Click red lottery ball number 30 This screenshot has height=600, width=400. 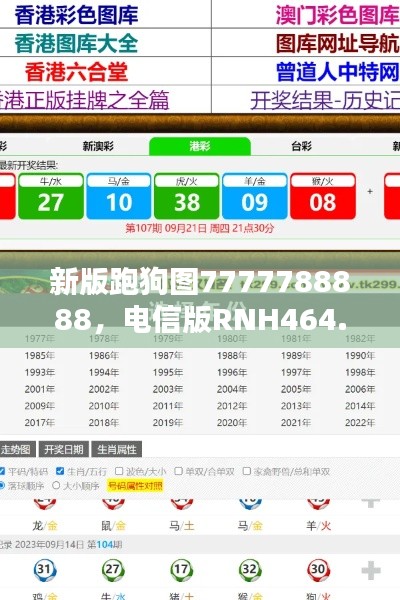pyautogui.click(x=318, y=570)
